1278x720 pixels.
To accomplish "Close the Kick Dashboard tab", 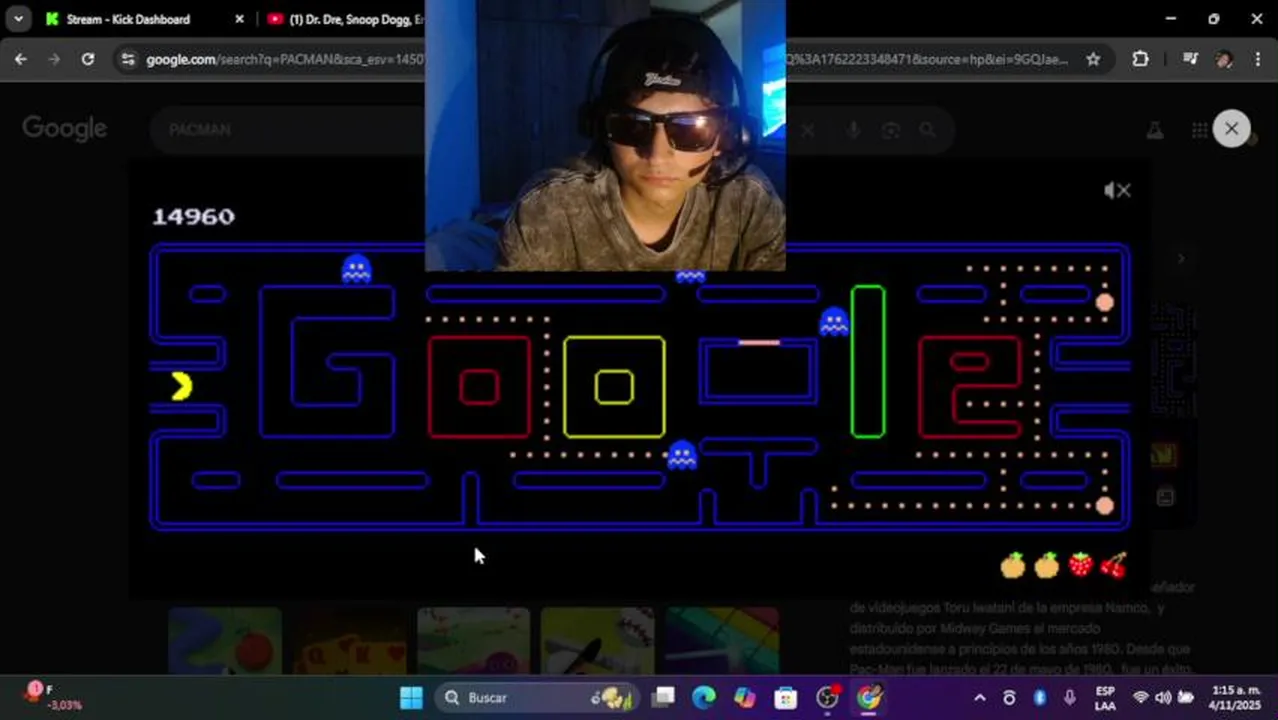I will [239, 19].
